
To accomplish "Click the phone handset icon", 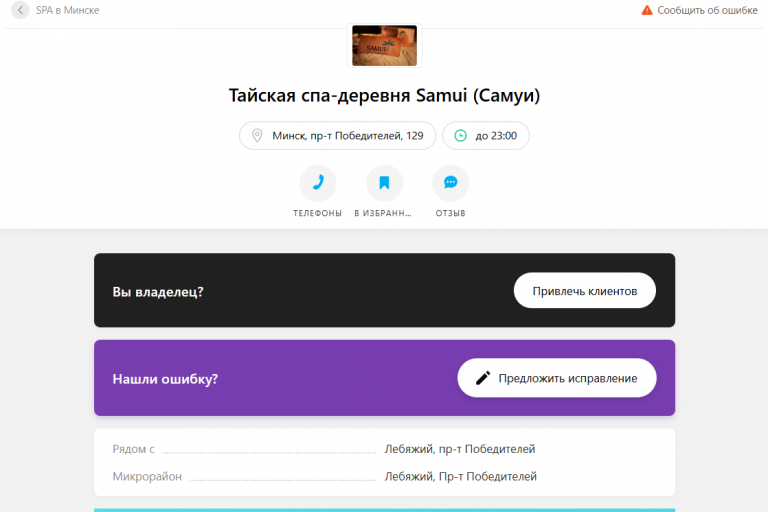I will (x=318, y=183).
